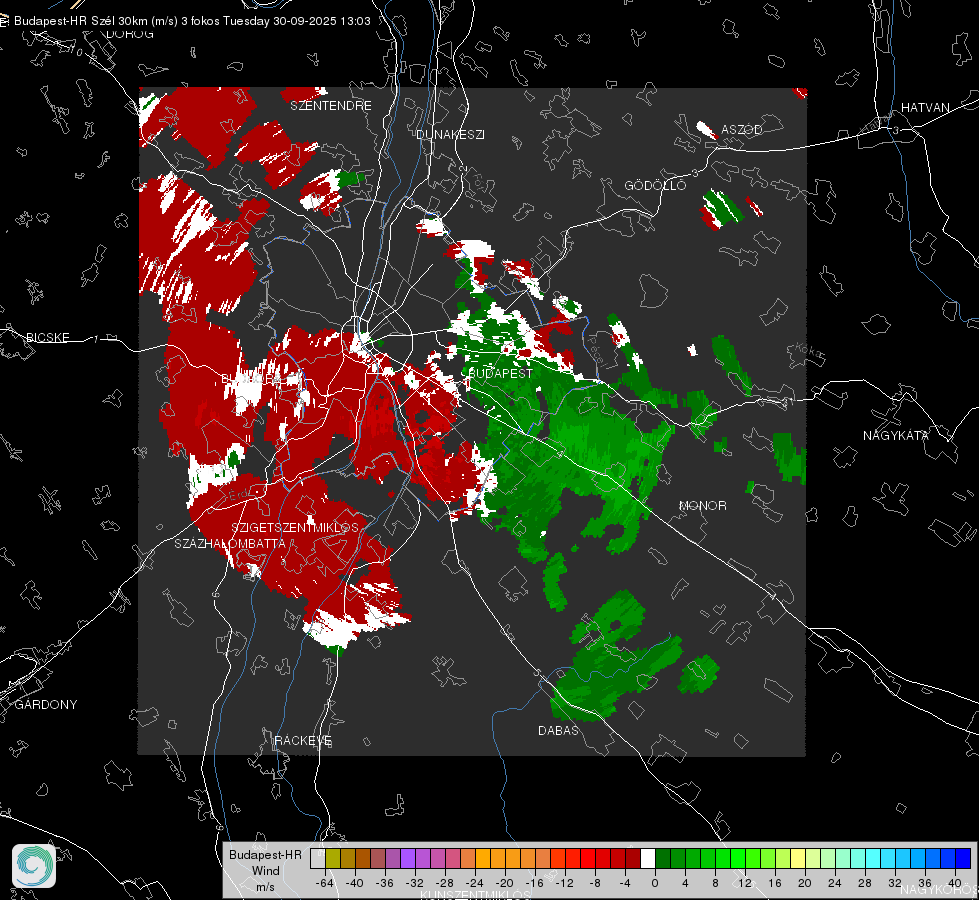979x900 pixels.
Task: Click the -40 value on the legend scale
Action: click(355, 883)
